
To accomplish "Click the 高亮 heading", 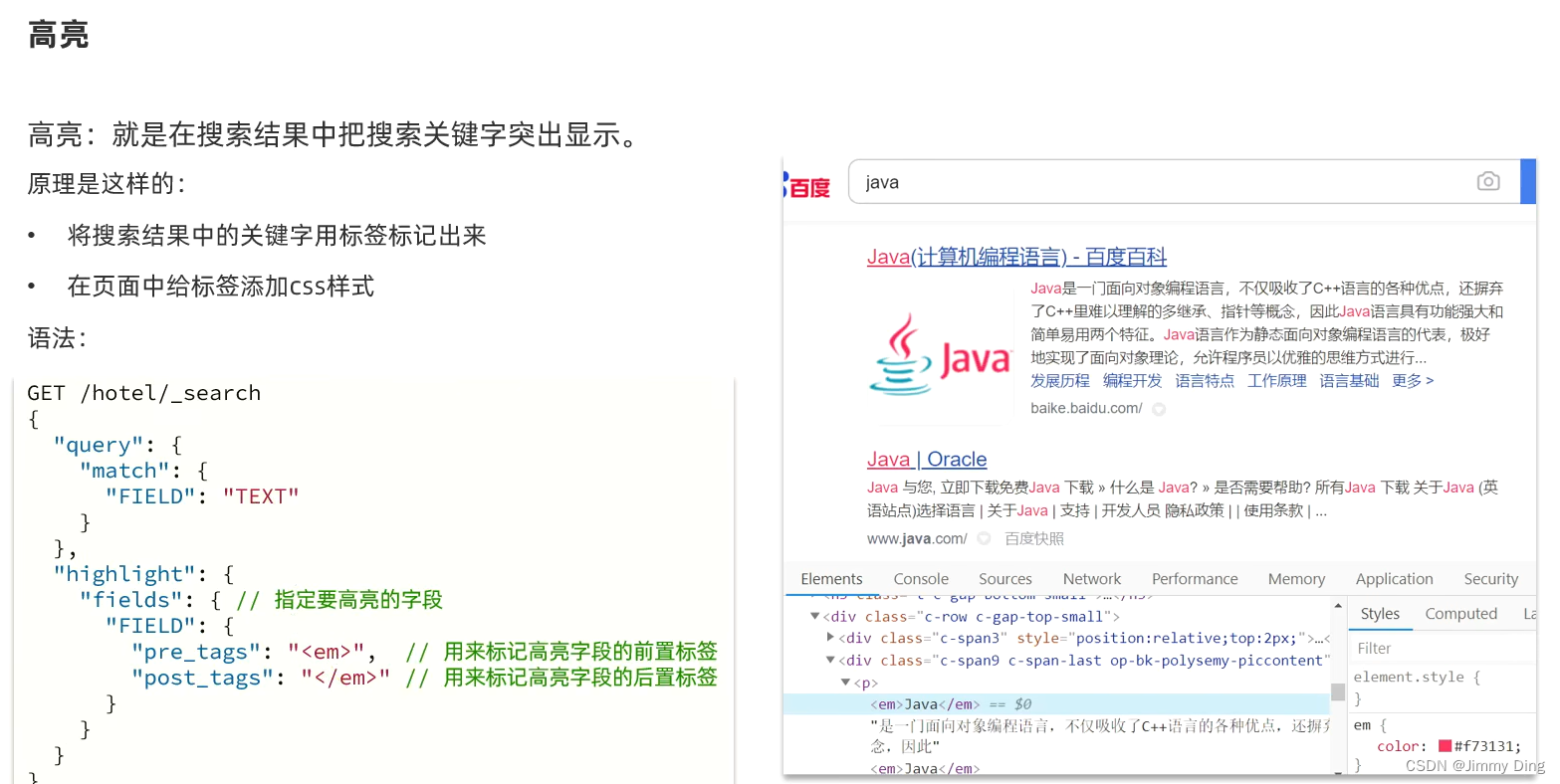I will (x=59, y=35).
